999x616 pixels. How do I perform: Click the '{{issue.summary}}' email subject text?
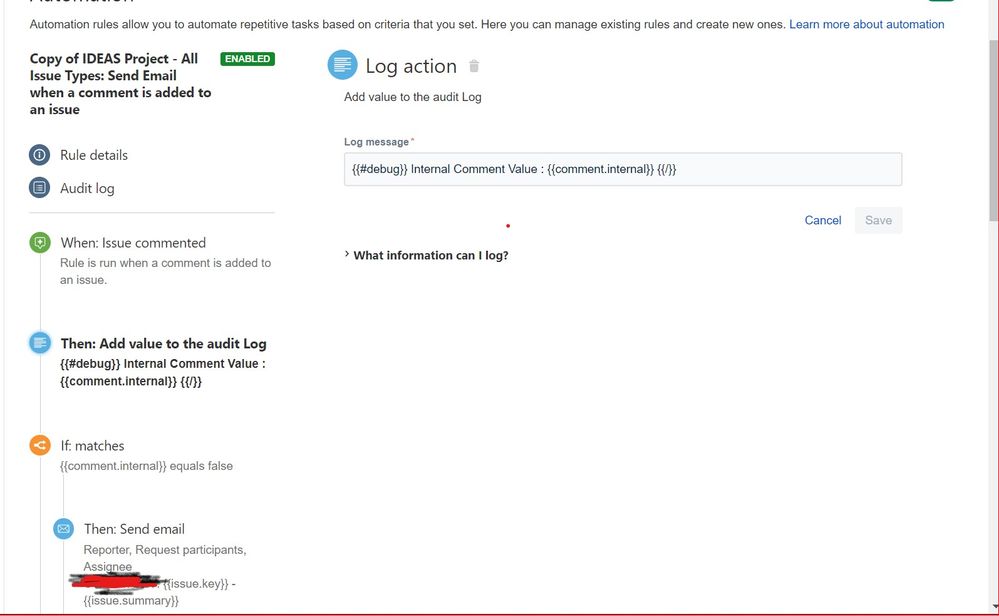[x=131, y=601]
